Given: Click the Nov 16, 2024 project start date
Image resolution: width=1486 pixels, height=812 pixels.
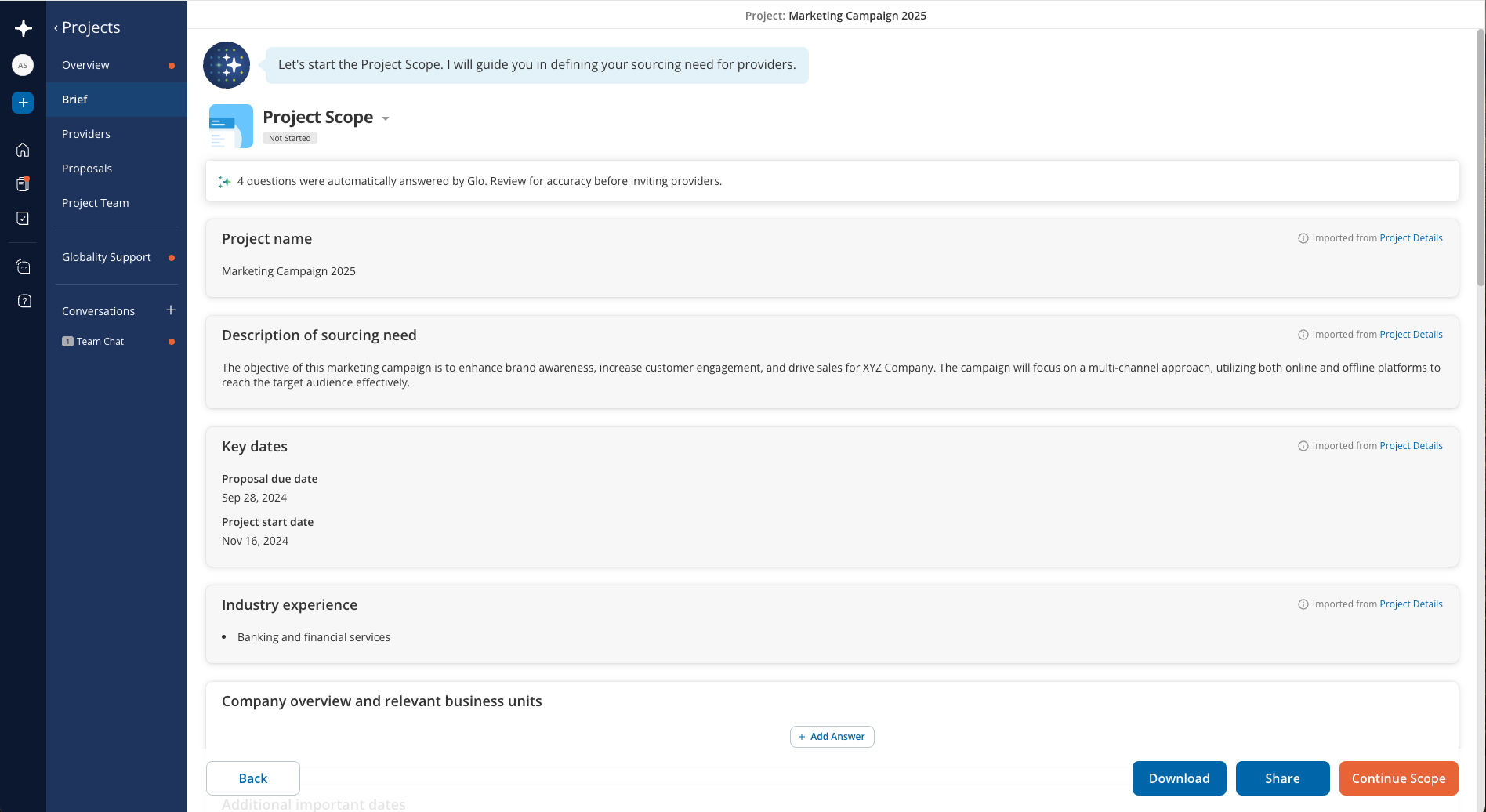Looking at the screenshot, I should pos(255,541).
